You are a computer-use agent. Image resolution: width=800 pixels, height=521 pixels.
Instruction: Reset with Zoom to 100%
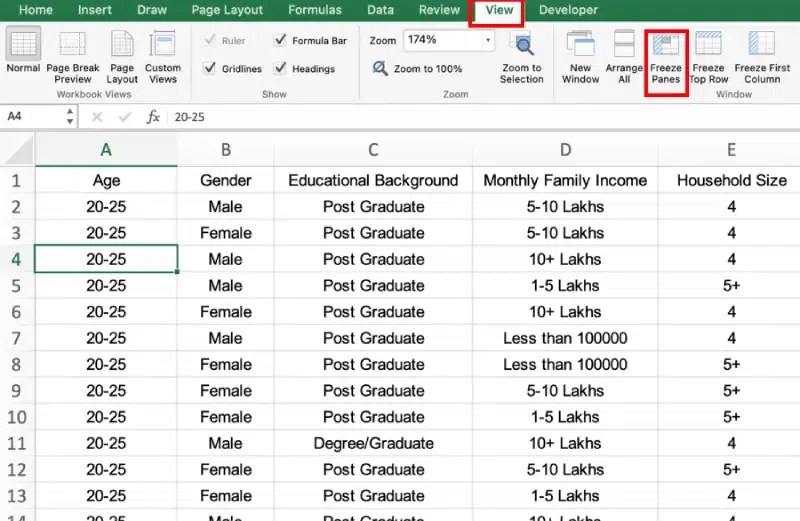point(417,68)
